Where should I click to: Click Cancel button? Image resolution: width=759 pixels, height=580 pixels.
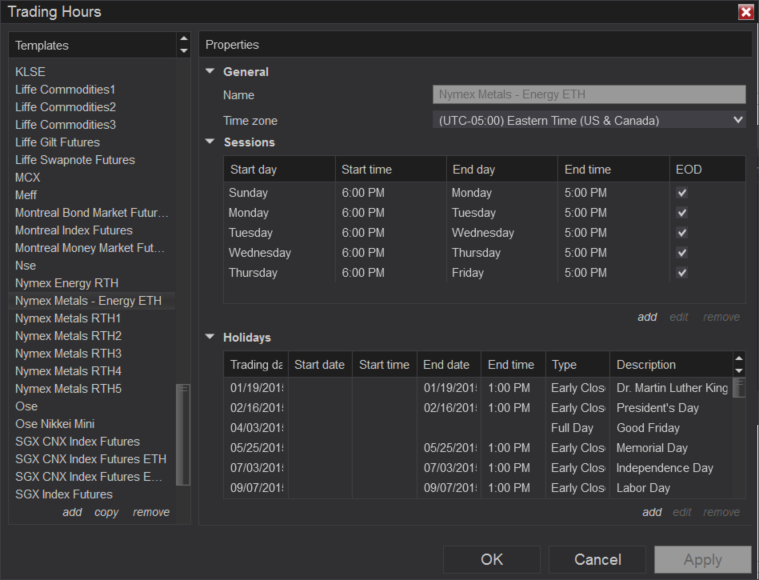point(597,560)
